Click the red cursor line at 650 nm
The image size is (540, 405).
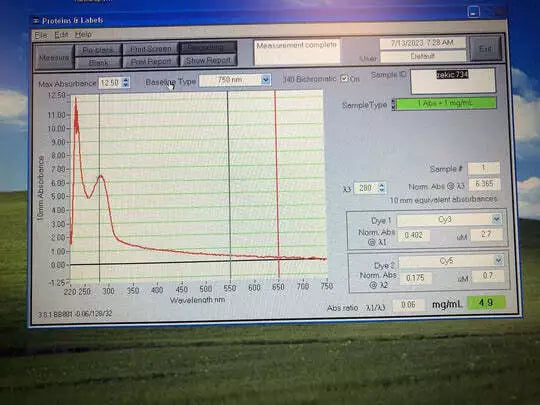tap(277, 183)
